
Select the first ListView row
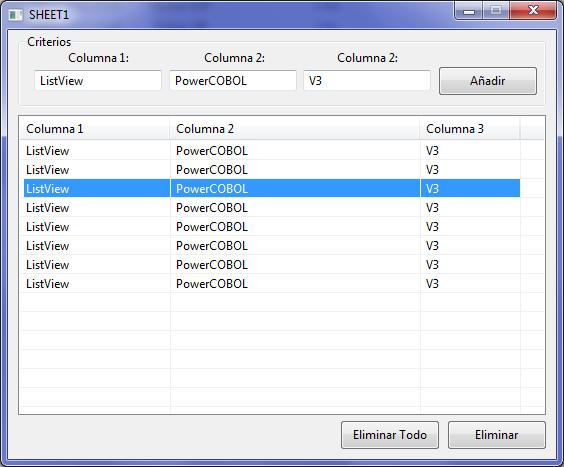click(272, 150)
